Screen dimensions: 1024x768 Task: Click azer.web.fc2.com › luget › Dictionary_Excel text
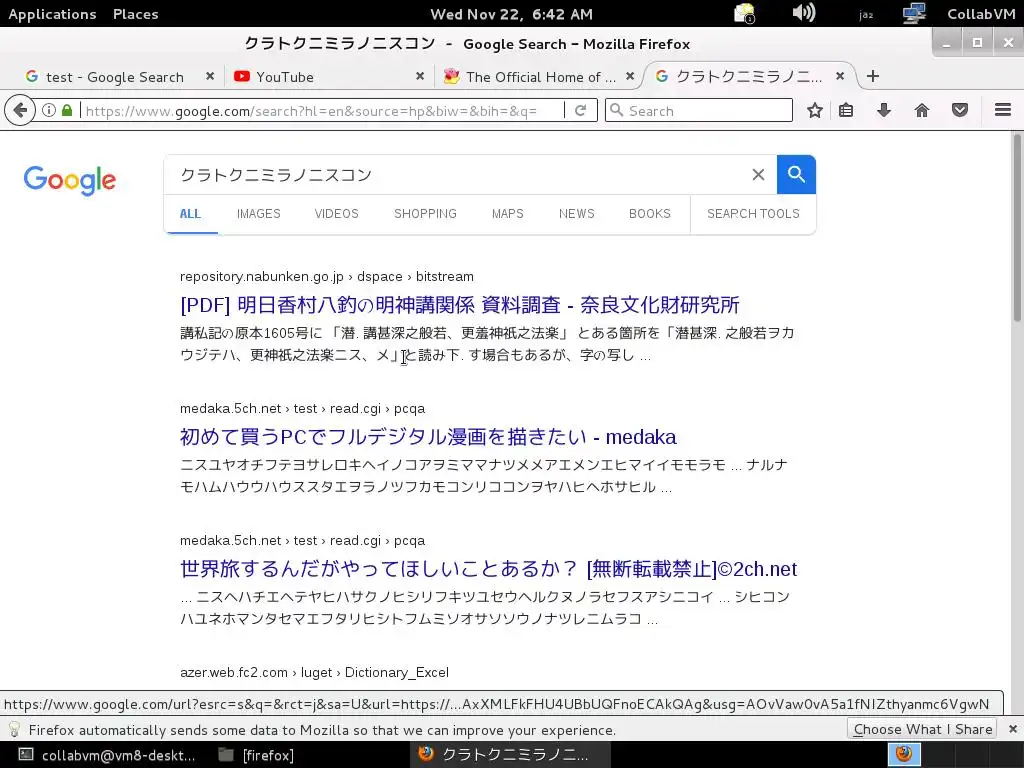[x=314, y=672]
